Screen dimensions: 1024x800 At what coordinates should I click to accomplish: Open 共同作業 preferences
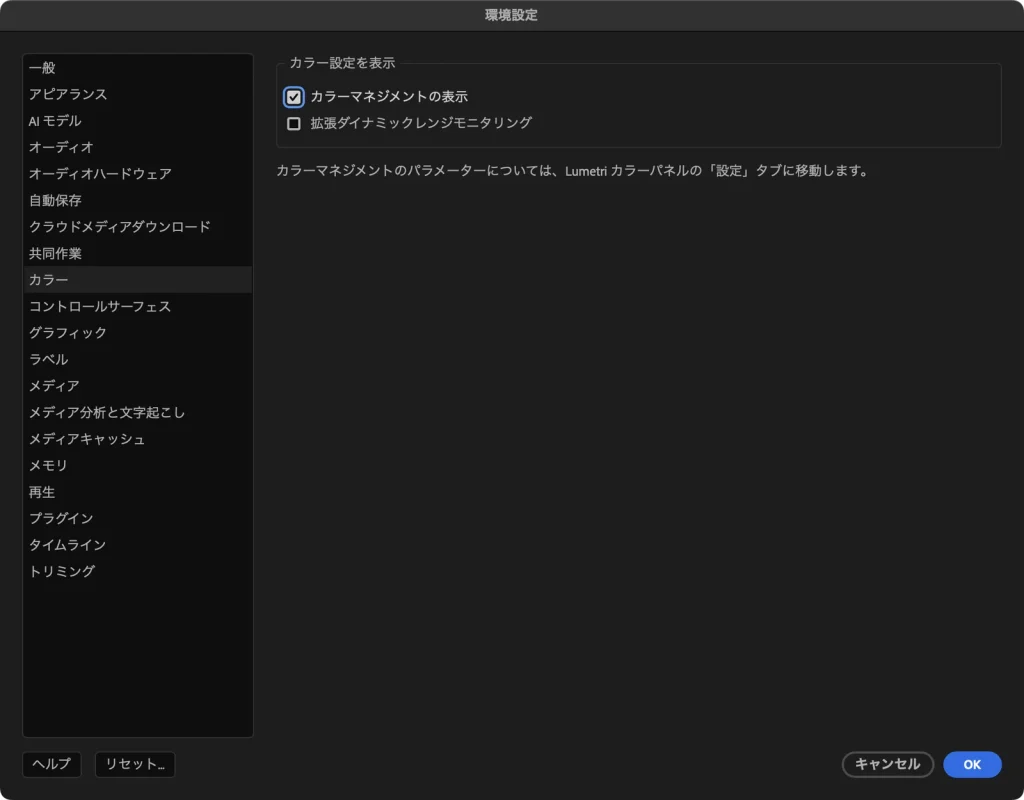[x=137, y=253]
